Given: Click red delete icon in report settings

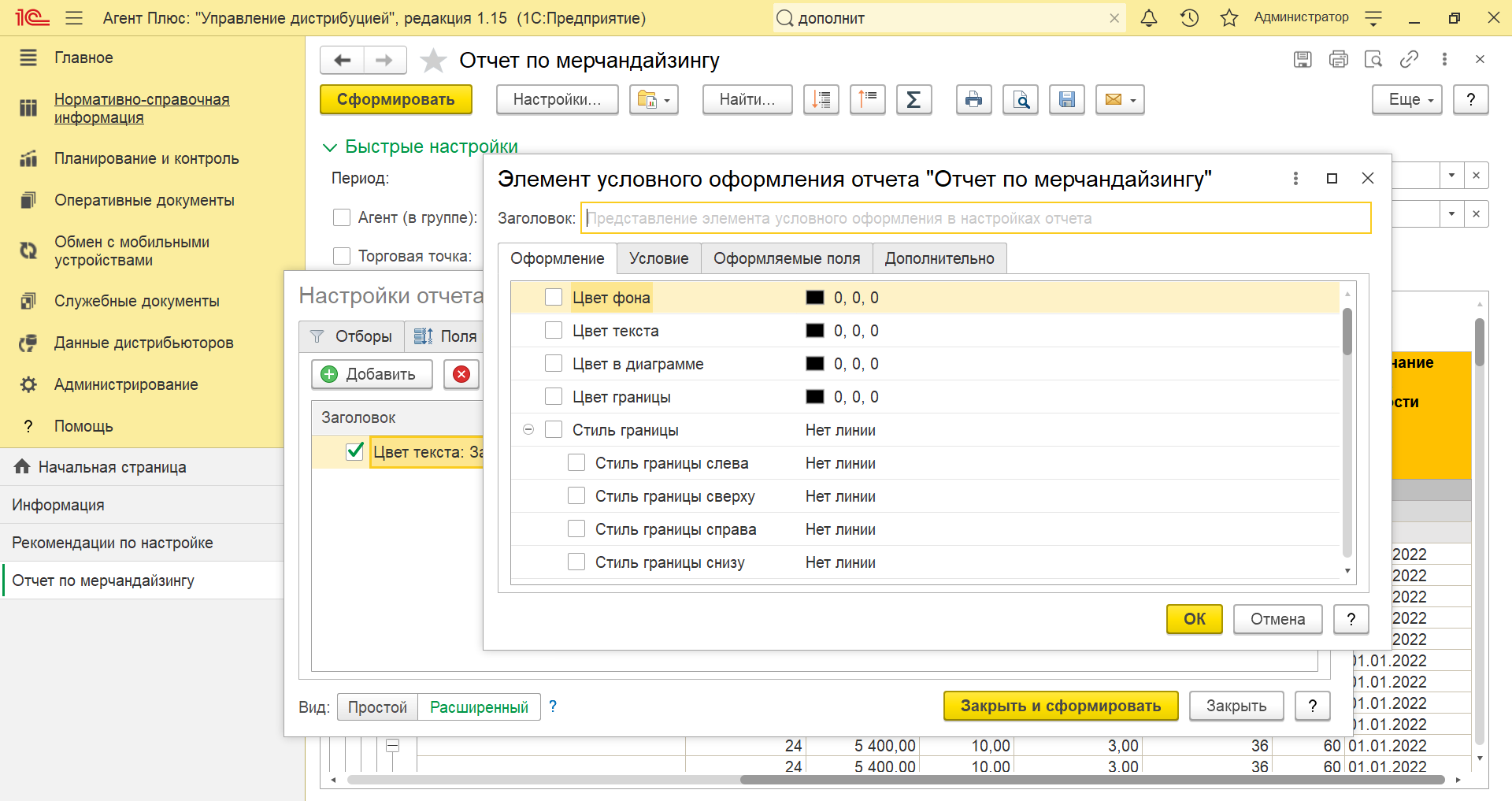Looking at the screenshot, I should [x=461, y=374].
